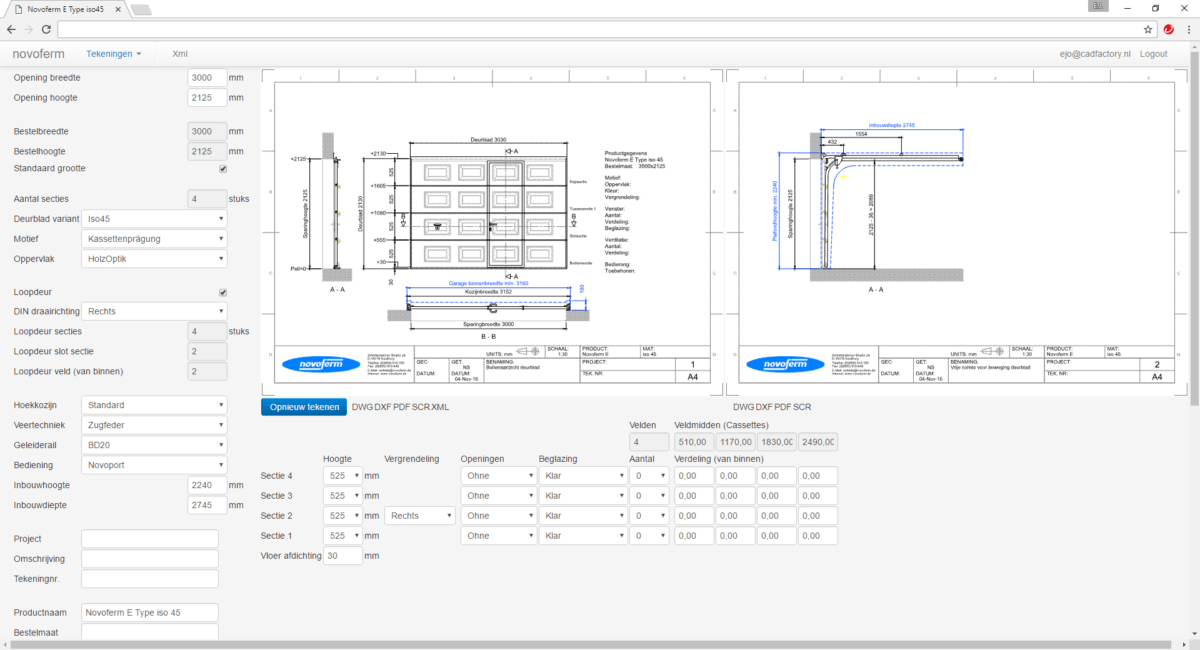Open the Sectie 3 Hoogte dropdown
Screen dimensions: 1200x650
(343, 496)
